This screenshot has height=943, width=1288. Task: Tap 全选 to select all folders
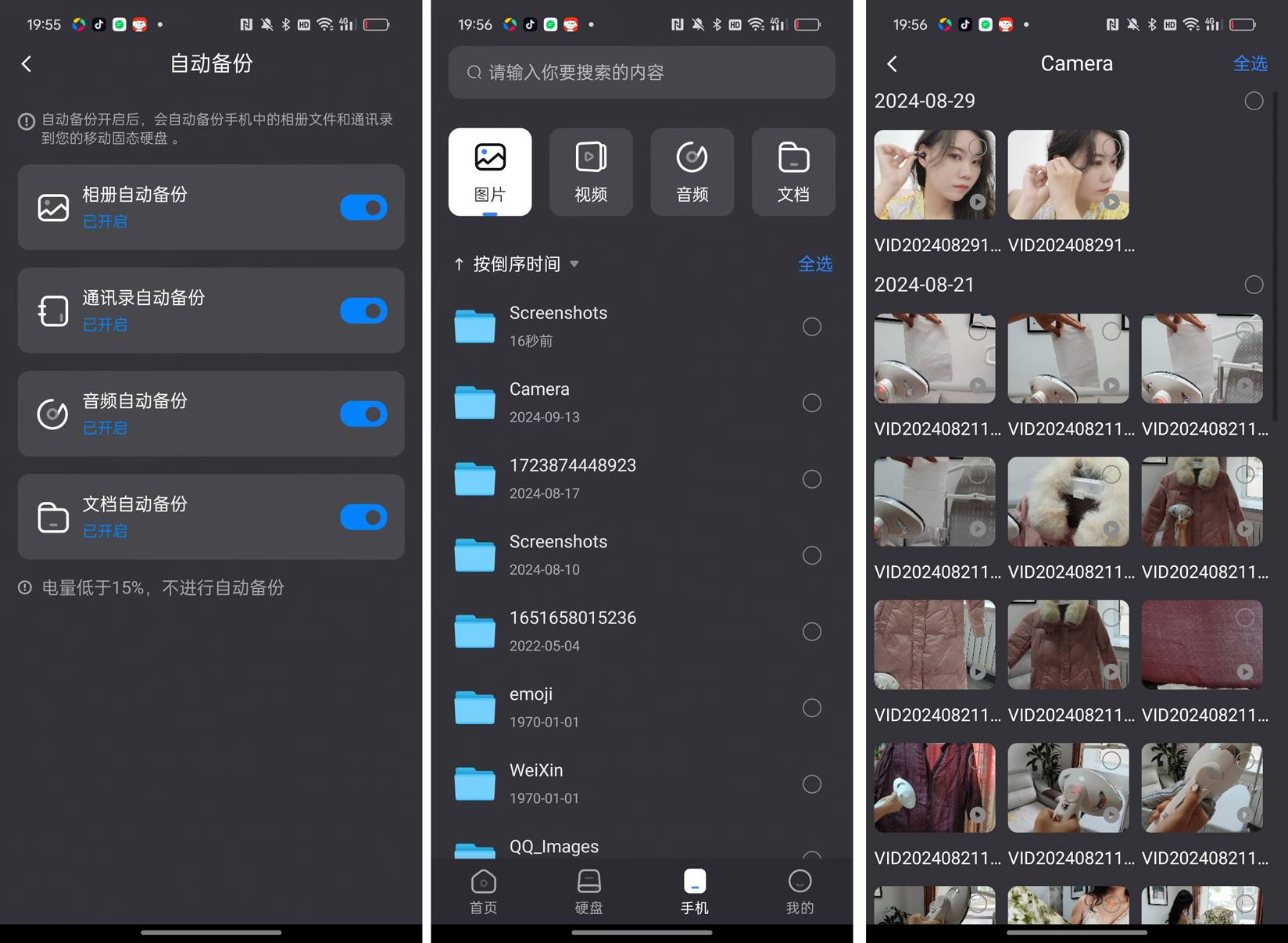[815, 264]
